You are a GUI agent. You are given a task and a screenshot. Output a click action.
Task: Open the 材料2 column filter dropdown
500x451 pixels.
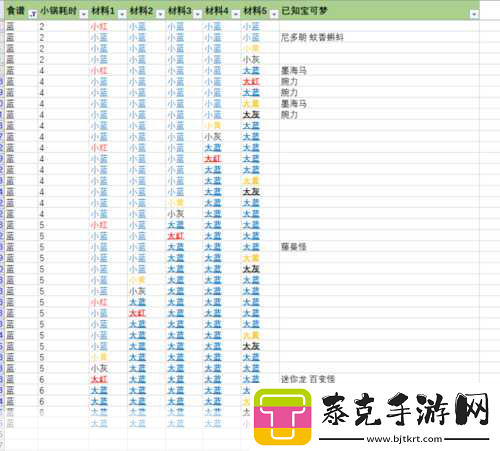click(x=160, y=14)
